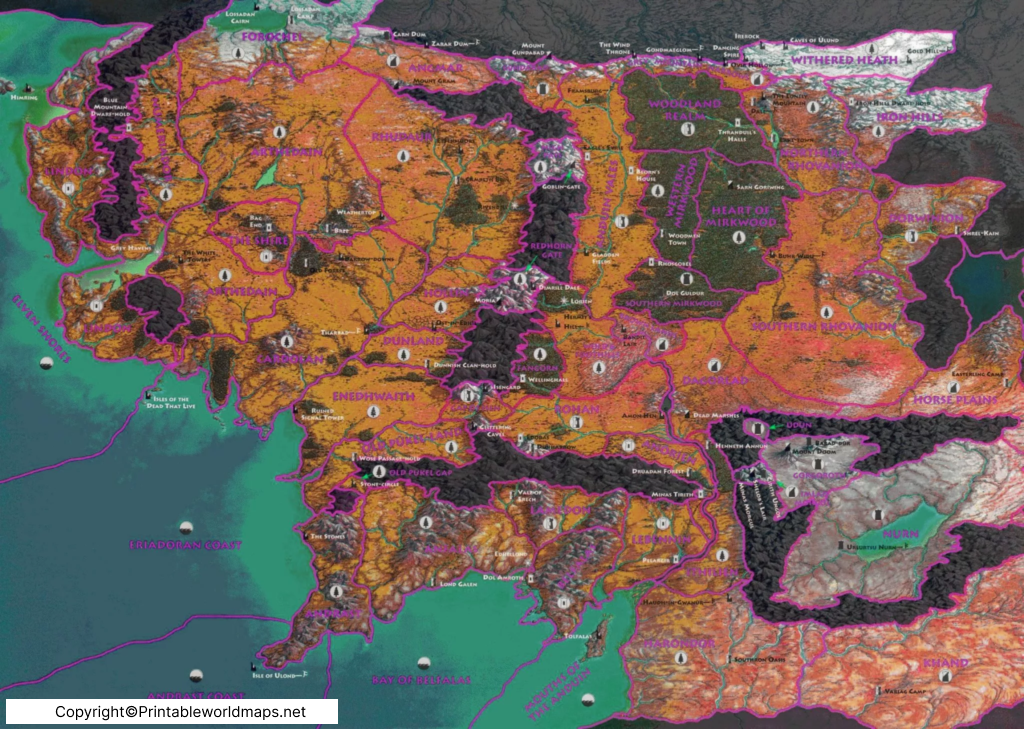The width and height of the screenshot is (1024, 729).
Task: Click the KHAND region label
Action: tap(945, 662)
